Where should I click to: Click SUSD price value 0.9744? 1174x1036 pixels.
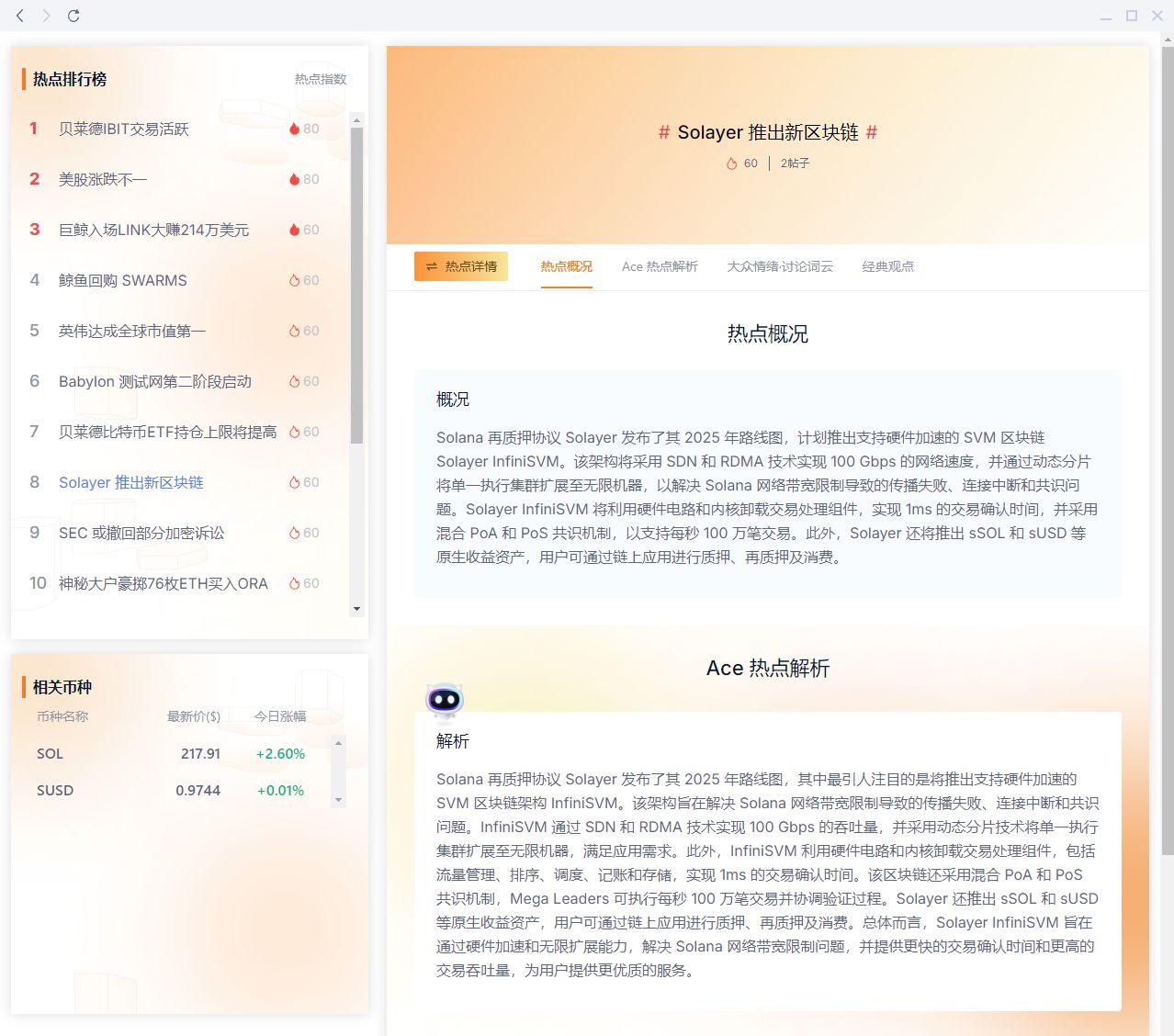click(x=198, y=791)
